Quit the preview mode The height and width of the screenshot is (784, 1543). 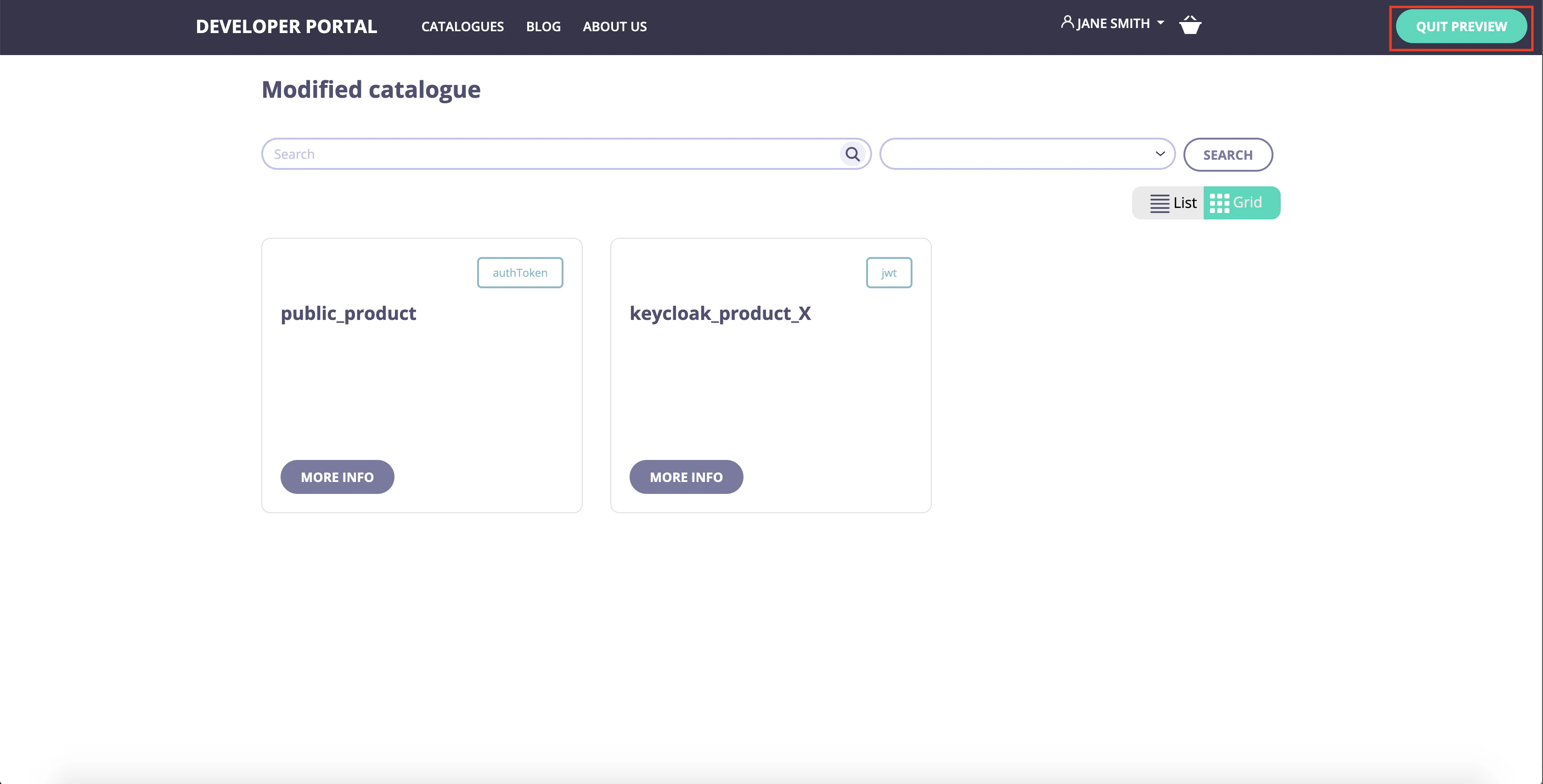point(1460,27)
